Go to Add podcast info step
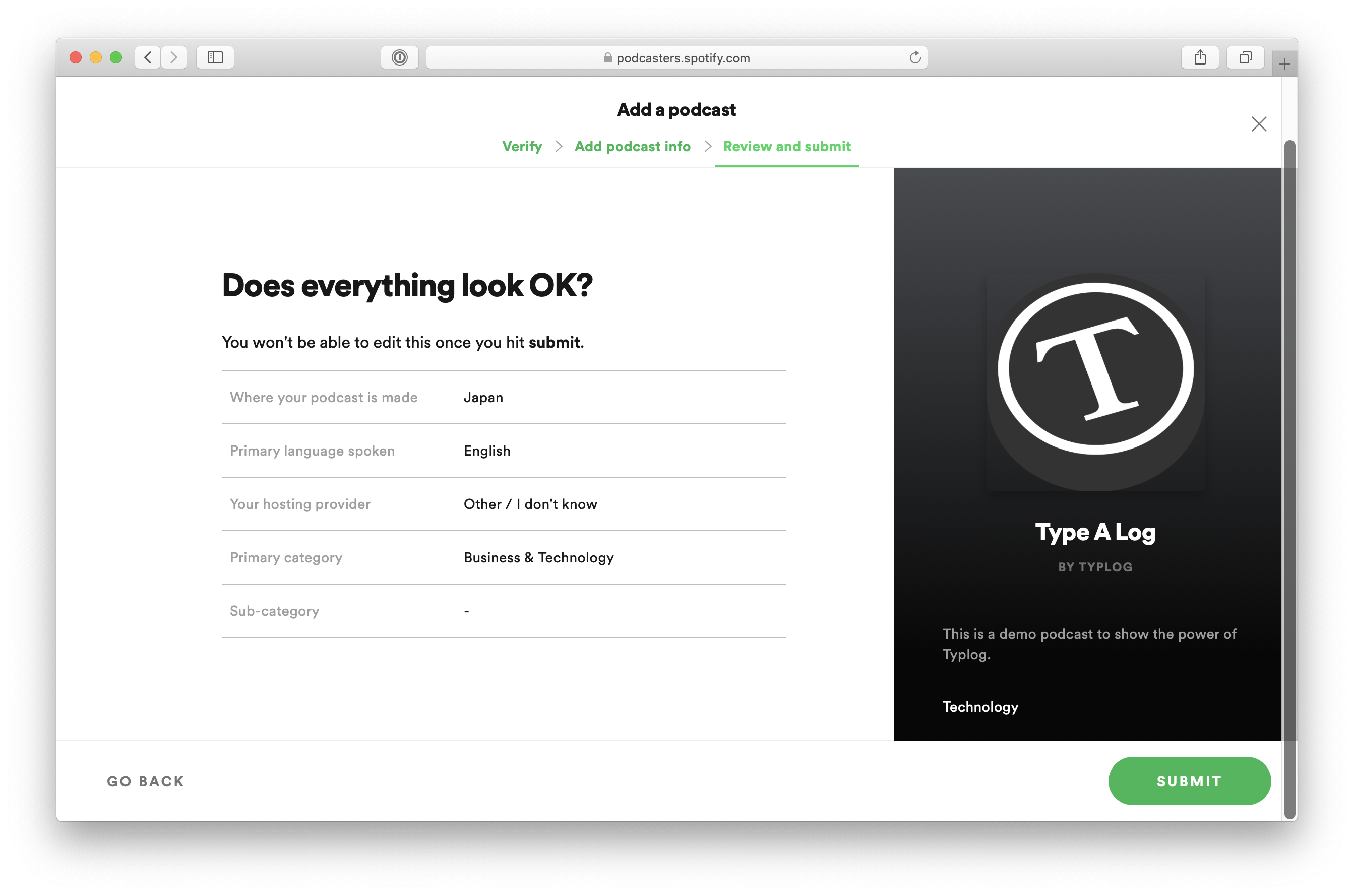 click(x=632, y=146)
